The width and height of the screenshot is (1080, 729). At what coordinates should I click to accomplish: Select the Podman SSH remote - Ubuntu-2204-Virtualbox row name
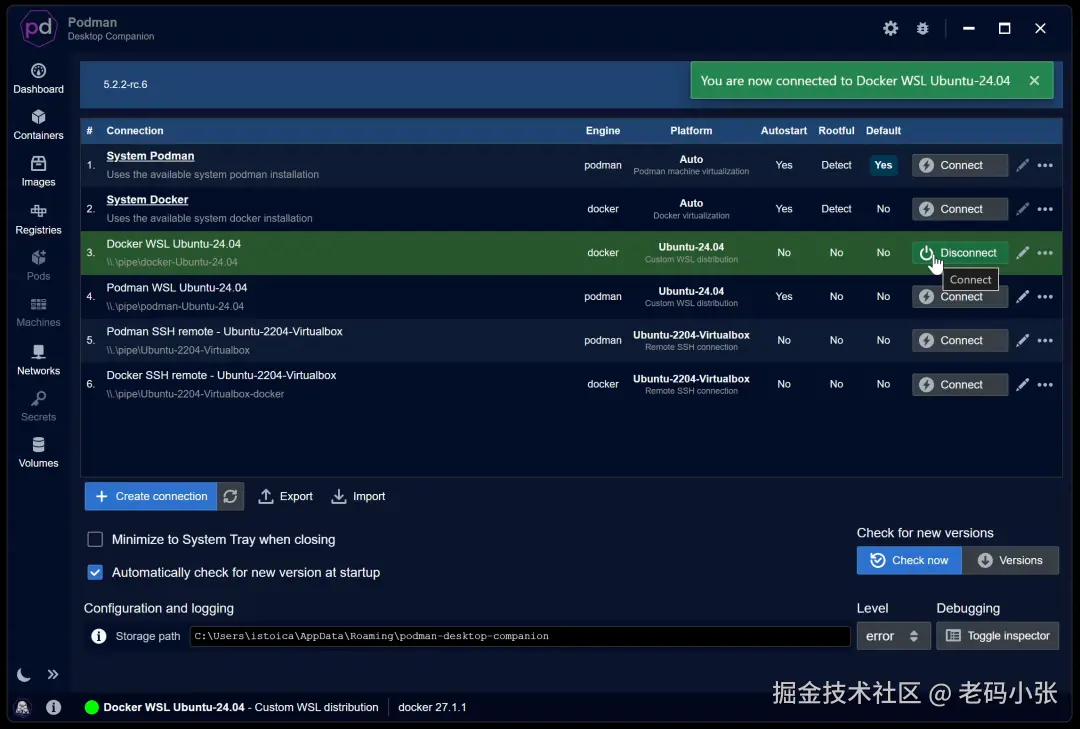[x=225, y=331]
